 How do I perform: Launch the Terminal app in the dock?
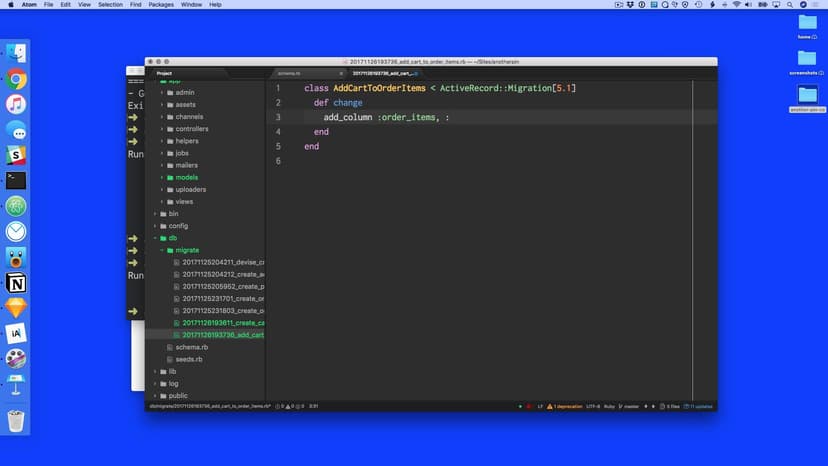[16, 181]
